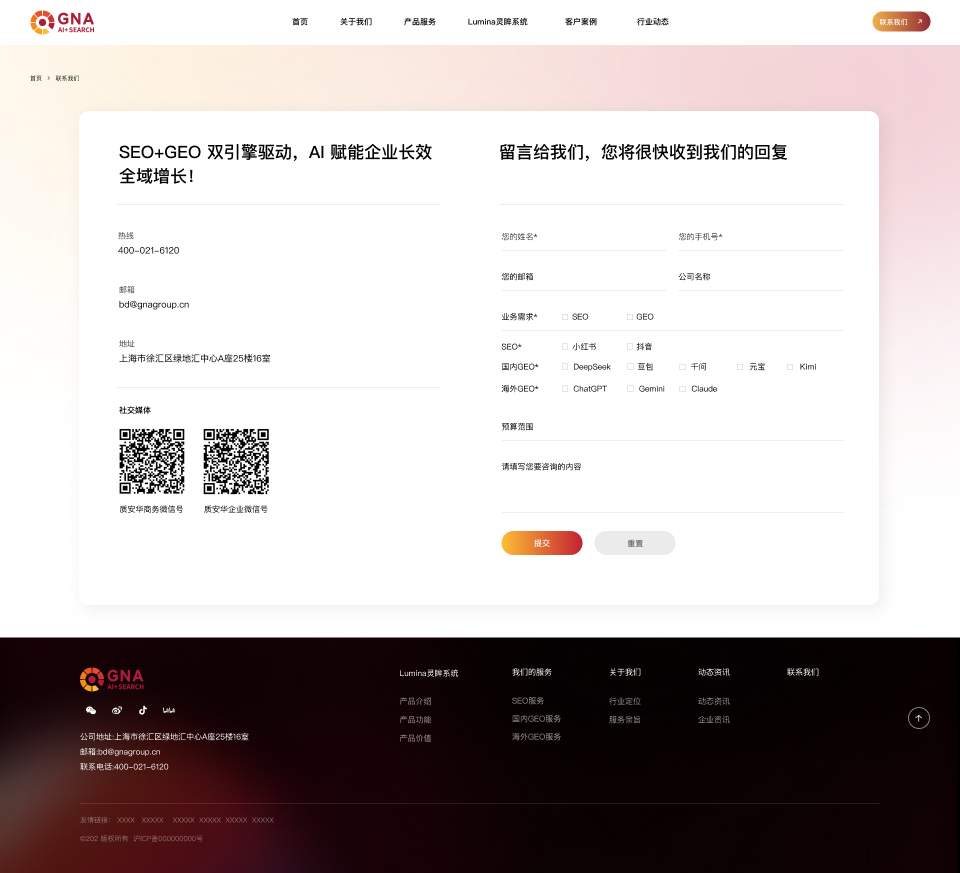Screen dimensions: 960x873
Task: Open 产品服务 in the top navigation
Action: (420, 22)
